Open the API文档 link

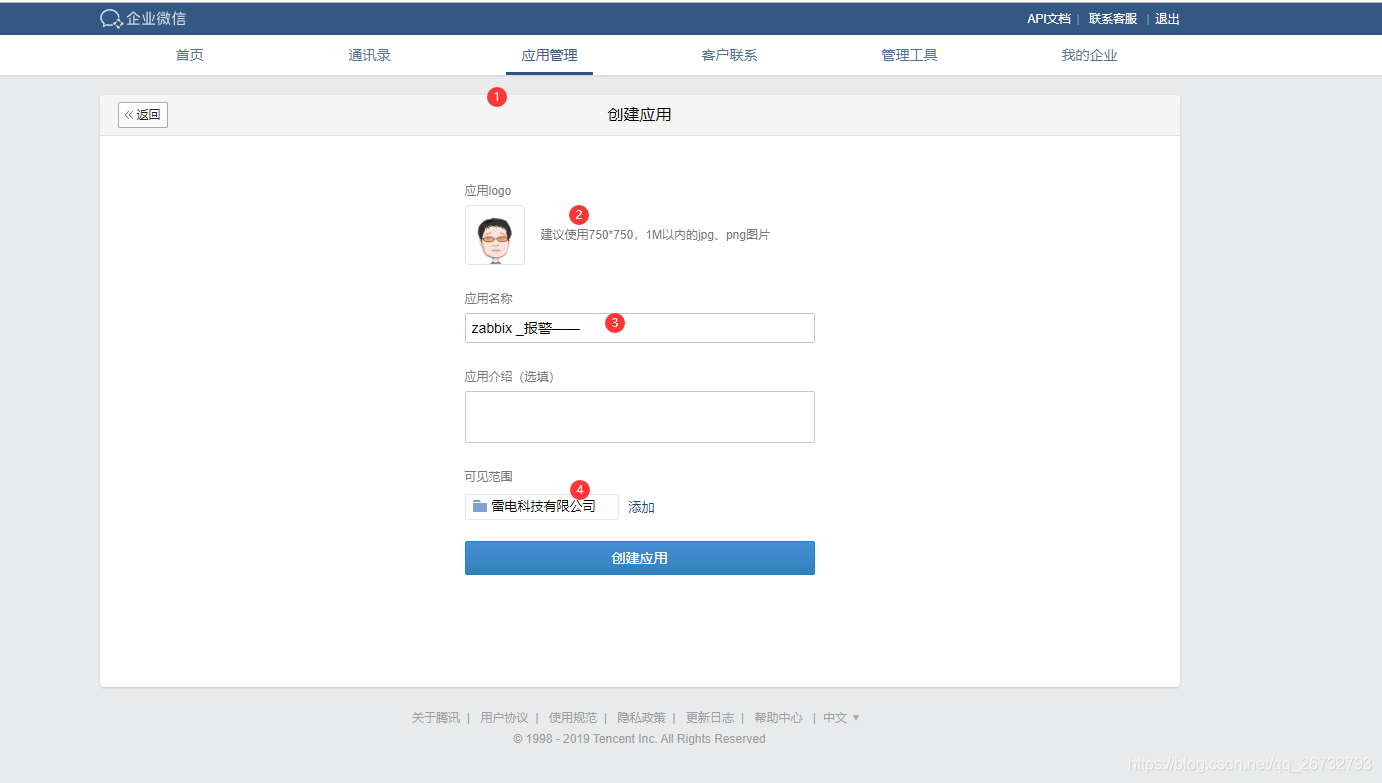coord(1048,18)
